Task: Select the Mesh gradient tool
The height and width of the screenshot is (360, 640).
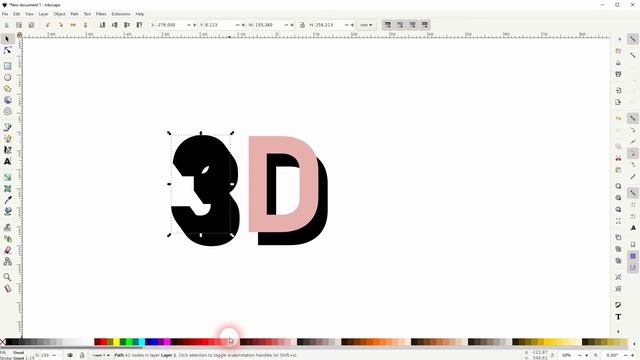Action: 7,189
